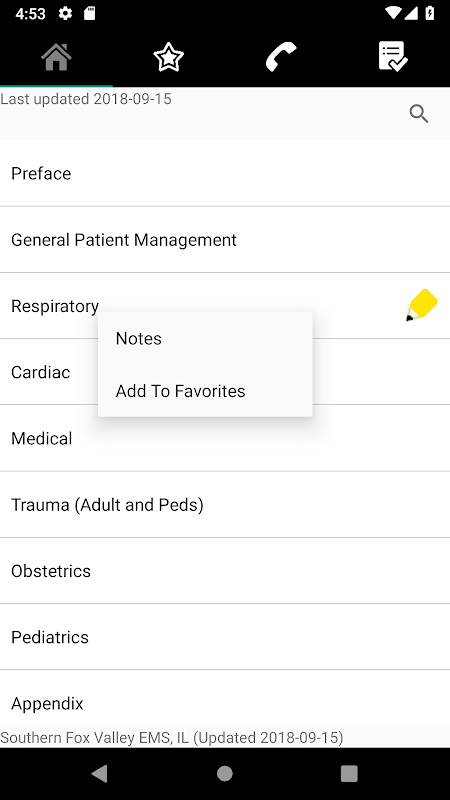Open the Pediatrics section
Viewport: 450px width, 800px height.
(x=225, y=637)
